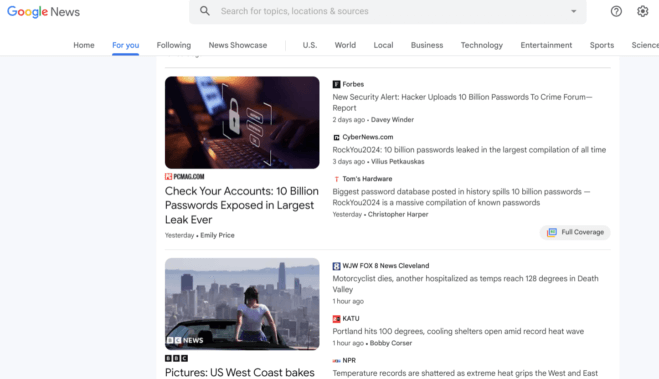Open the padlock laptop article thumbnail
This screenshot has width=659, height=379.
pos(242,122)
